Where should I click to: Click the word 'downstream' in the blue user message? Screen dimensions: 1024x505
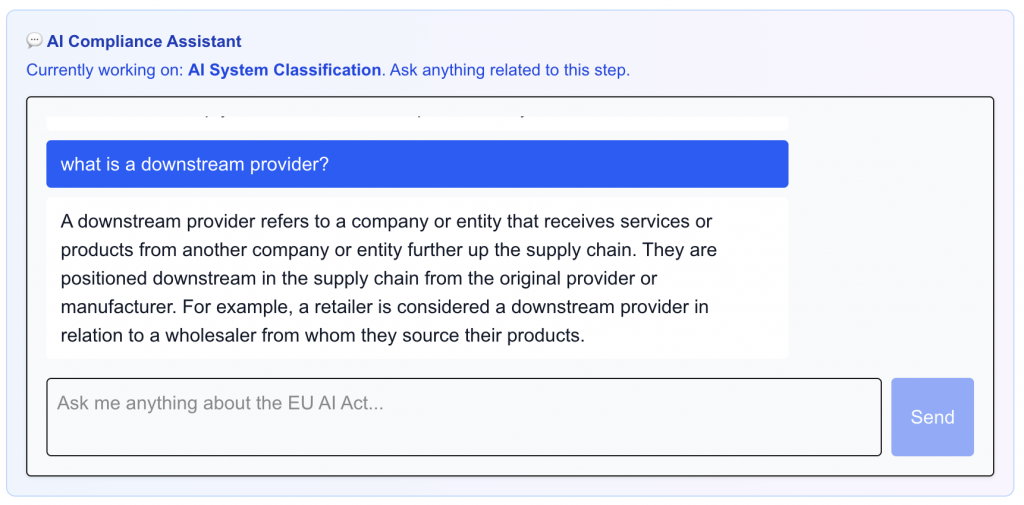pyautogui.click(x=187, y=164)
